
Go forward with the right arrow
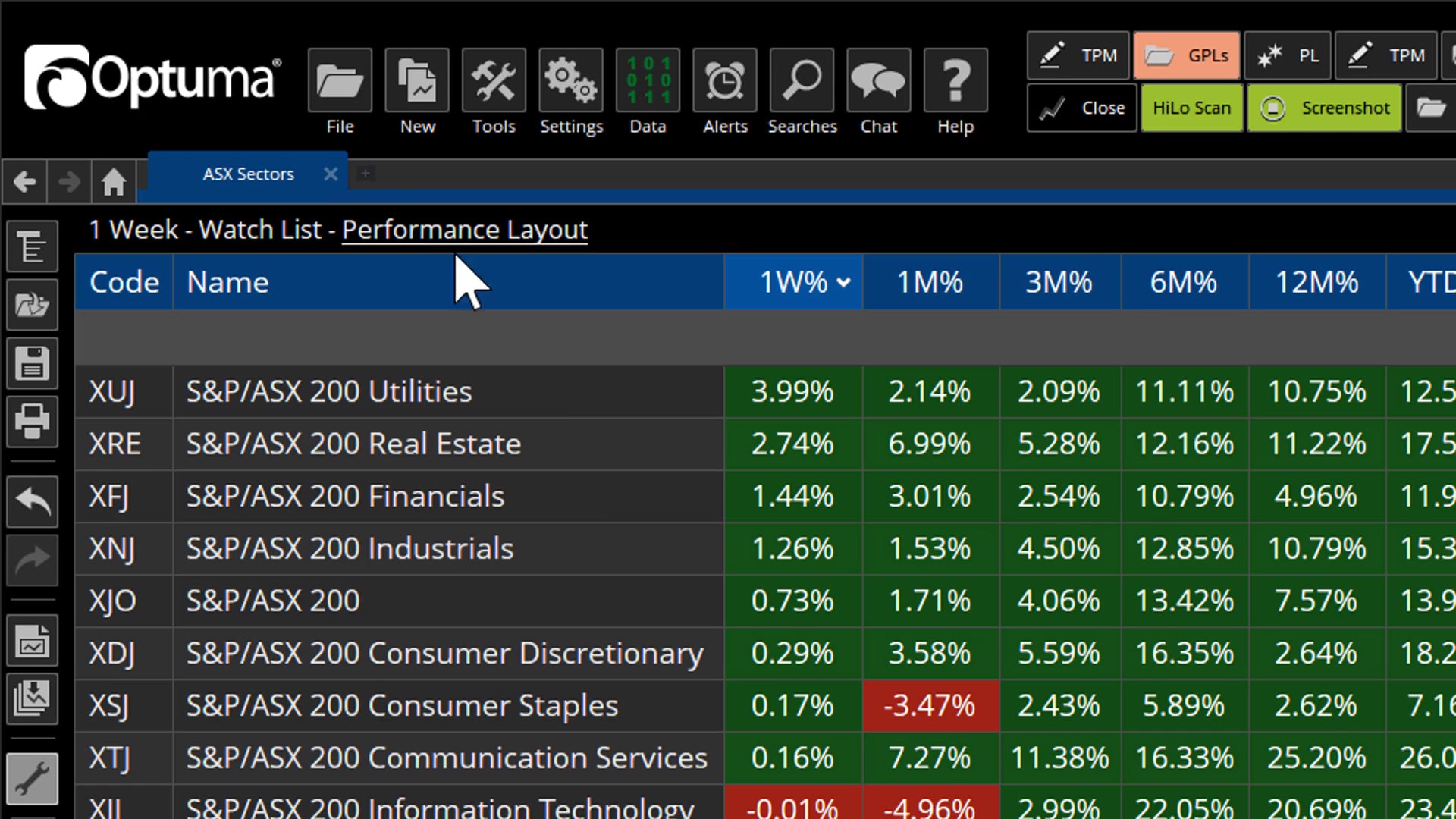pyautogui.click(x=69, y=181)
